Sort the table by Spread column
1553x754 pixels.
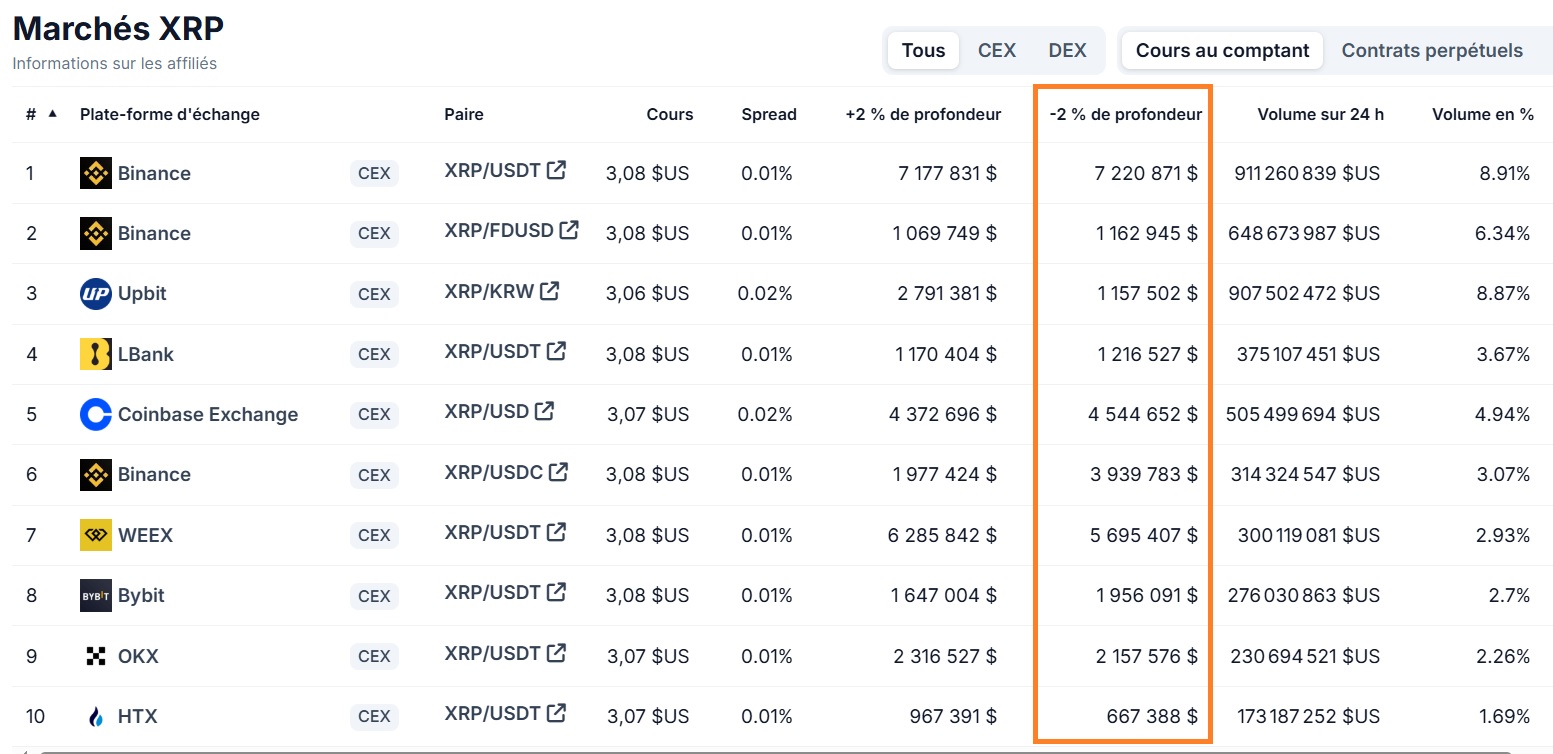click(x=768, y=113)
